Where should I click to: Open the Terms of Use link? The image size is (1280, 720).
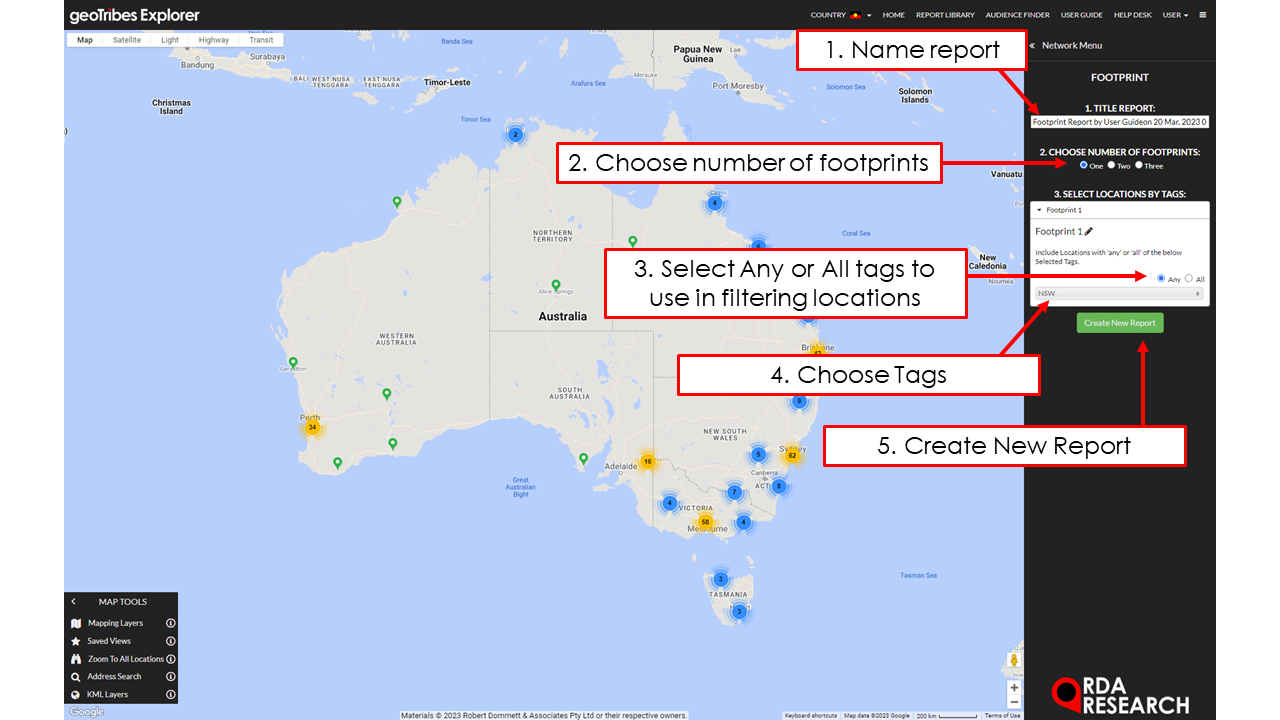(x=1002, y=715)
